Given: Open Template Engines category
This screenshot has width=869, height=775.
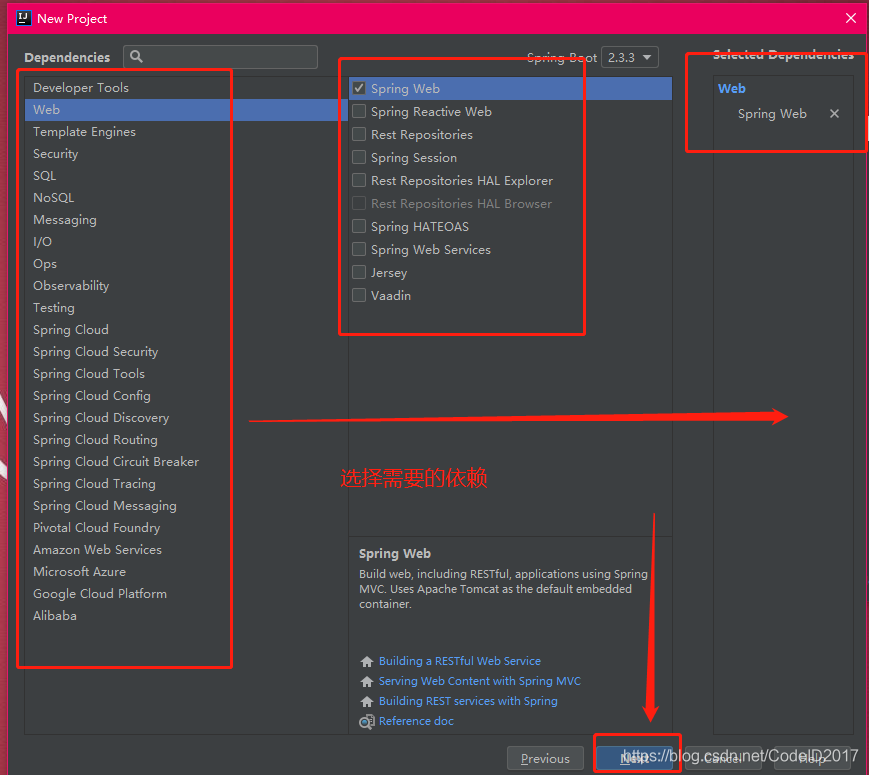Looking at the screenshot, I should [x=186, y=132].
